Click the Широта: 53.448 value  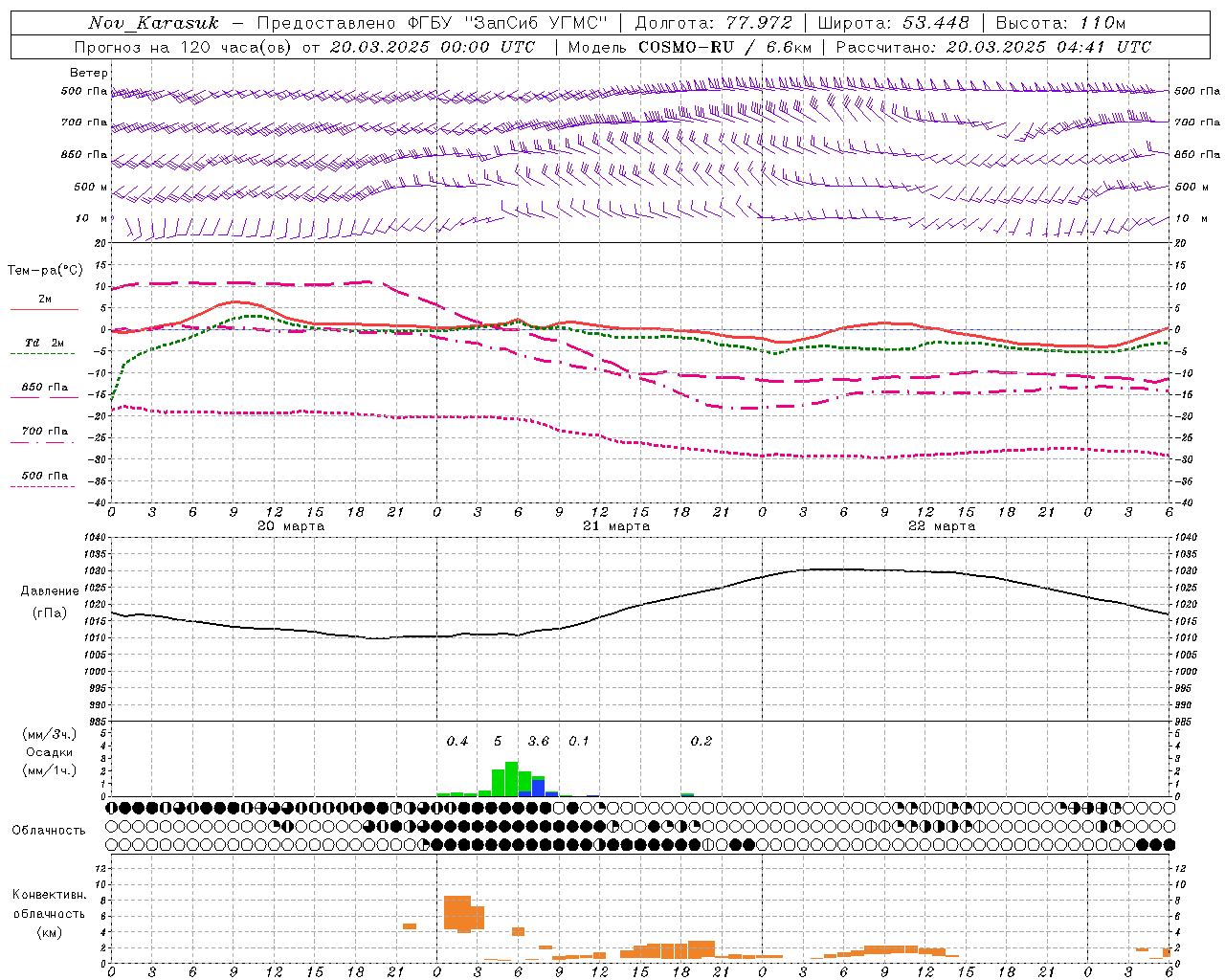893,23
